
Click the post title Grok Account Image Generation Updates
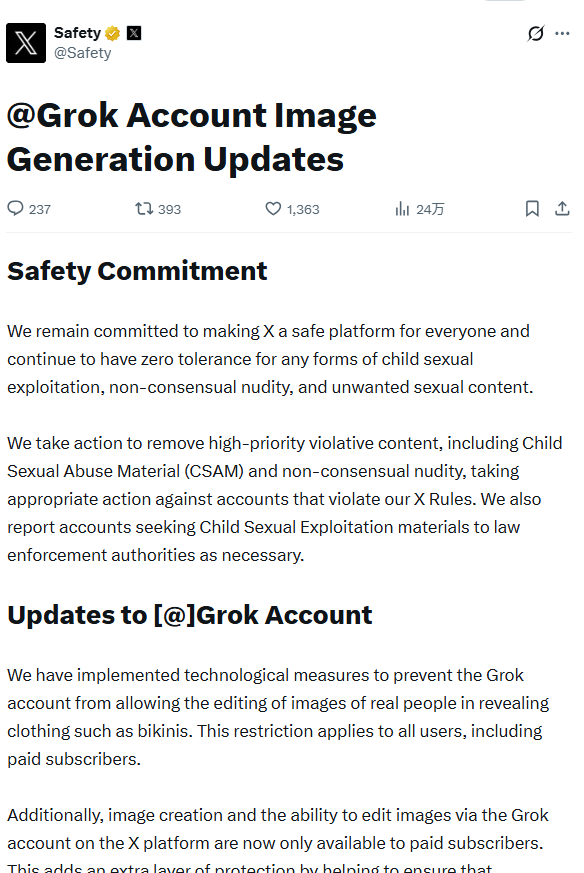(x=192, y=136)
